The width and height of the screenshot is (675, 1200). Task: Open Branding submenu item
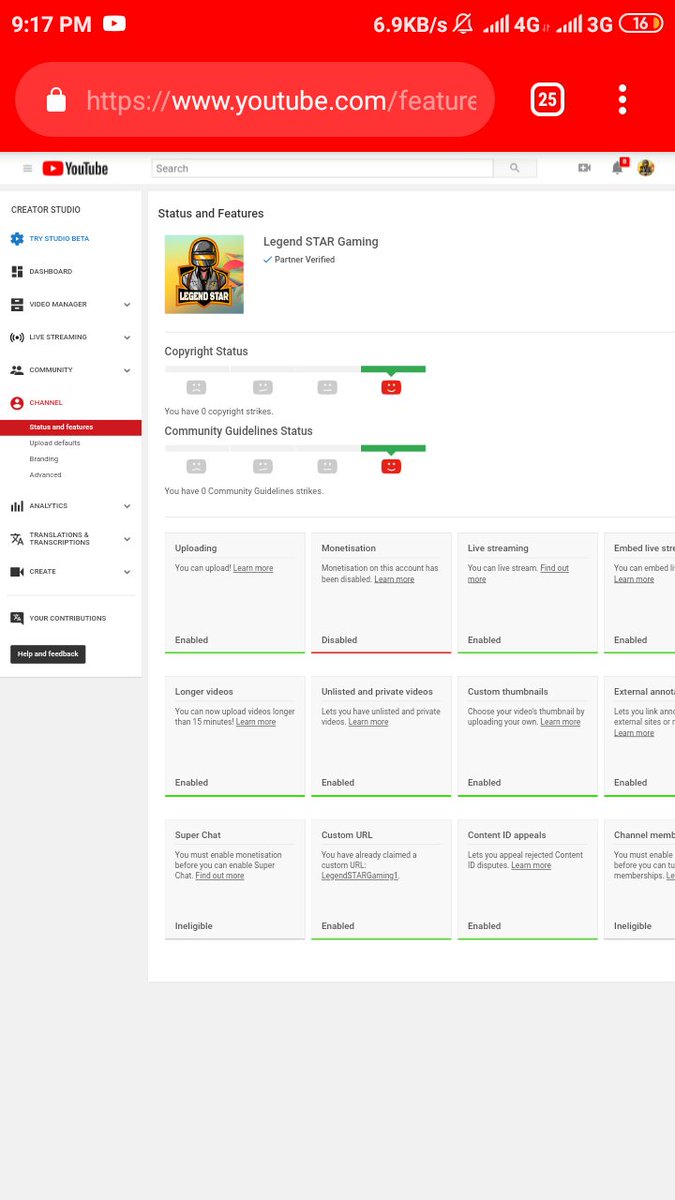pos(44,459)
